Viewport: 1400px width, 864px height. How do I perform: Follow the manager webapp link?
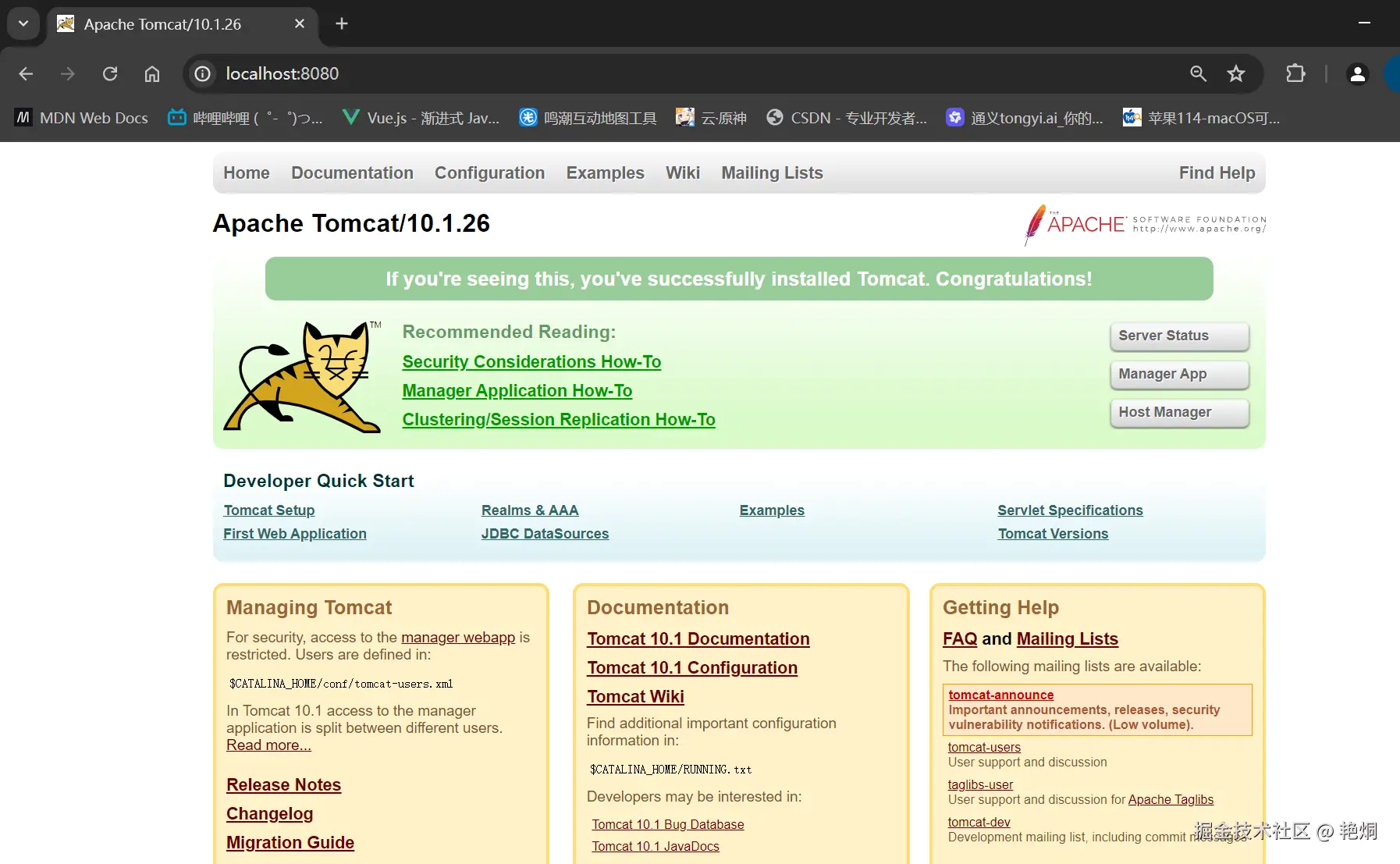(x=458, y=637)
